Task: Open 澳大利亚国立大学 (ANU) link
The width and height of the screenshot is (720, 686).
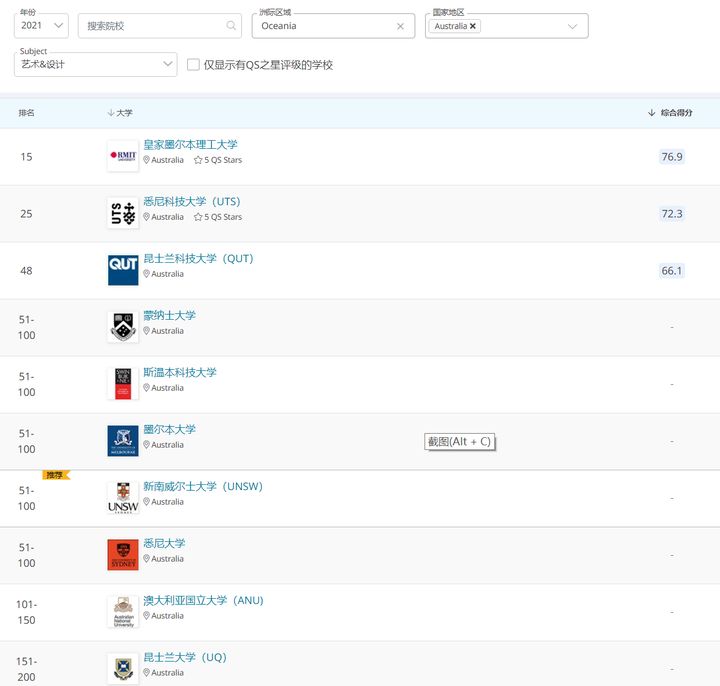Action: pyautogui.click(x=203, y=600)
